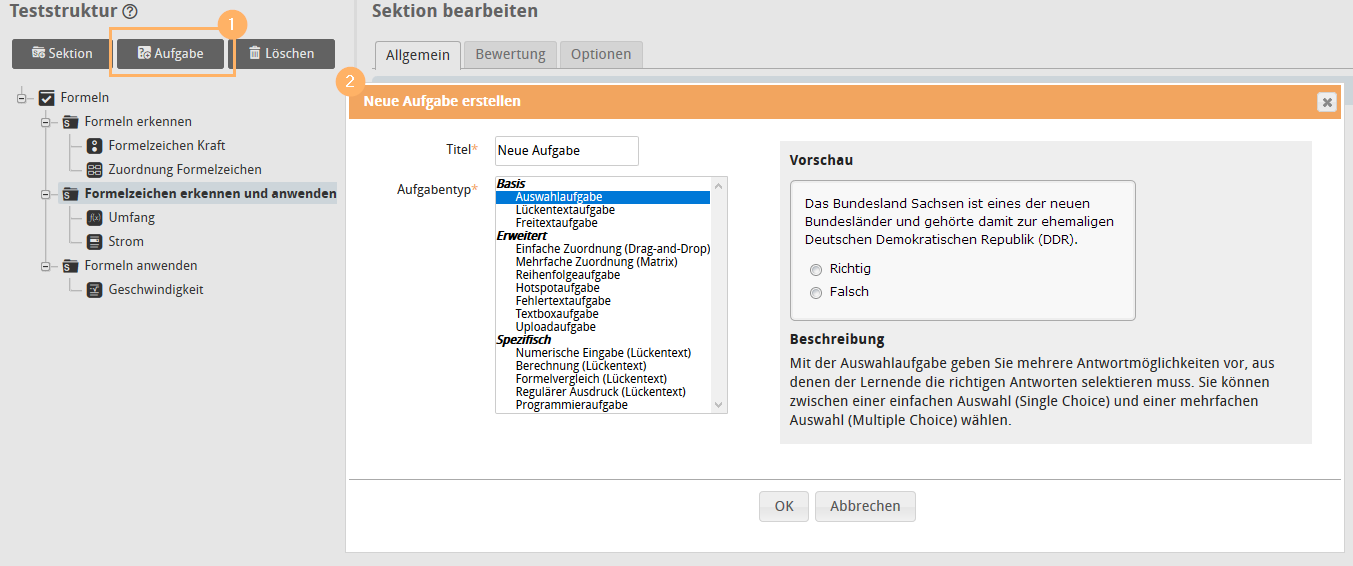Select Textboxaufgabe in the list
Screen dimensions: 1353x566
pyautogui.click(x=602, y=314)
